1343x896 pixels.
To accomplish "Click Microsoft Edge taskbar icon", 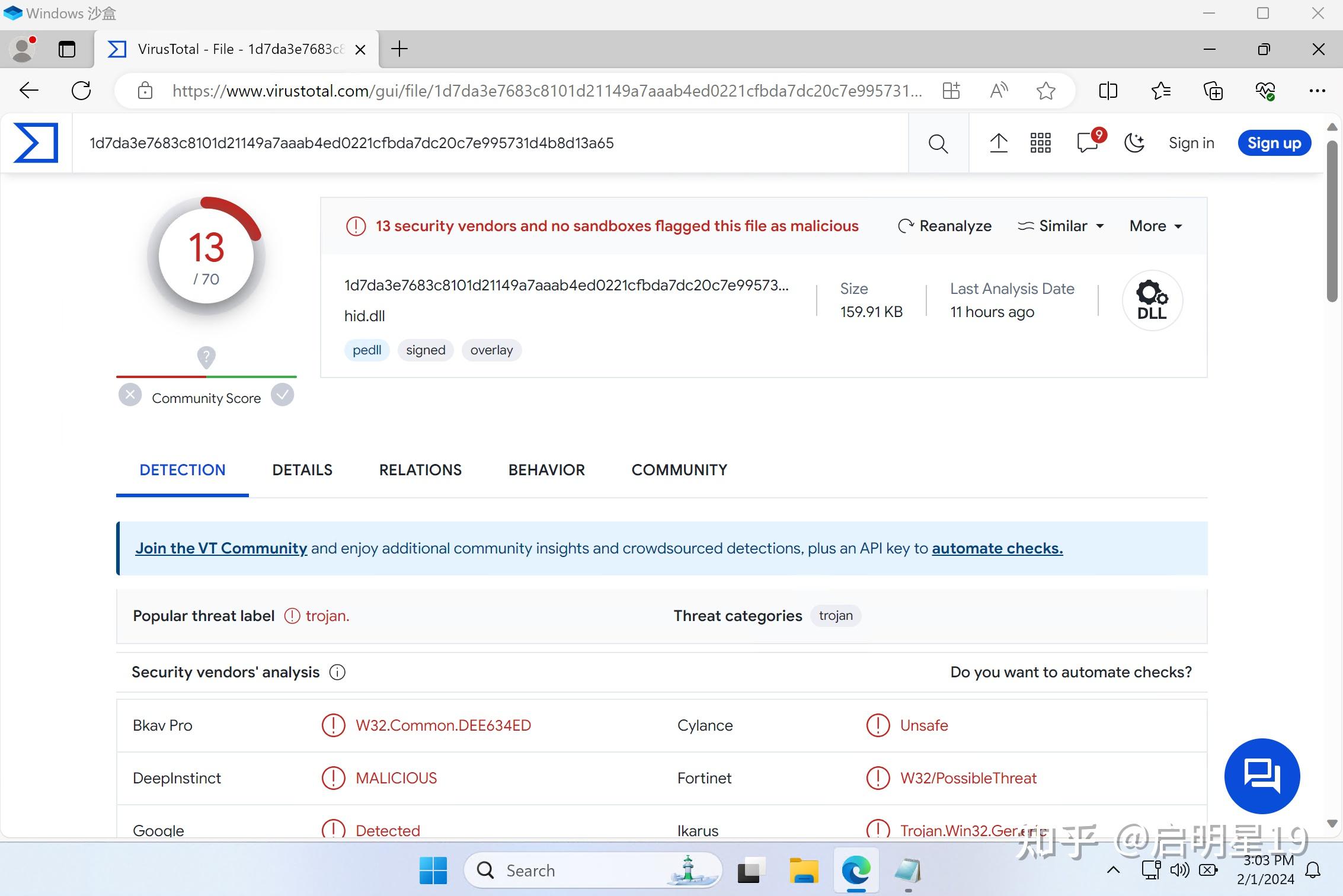I will coord(856,870).
